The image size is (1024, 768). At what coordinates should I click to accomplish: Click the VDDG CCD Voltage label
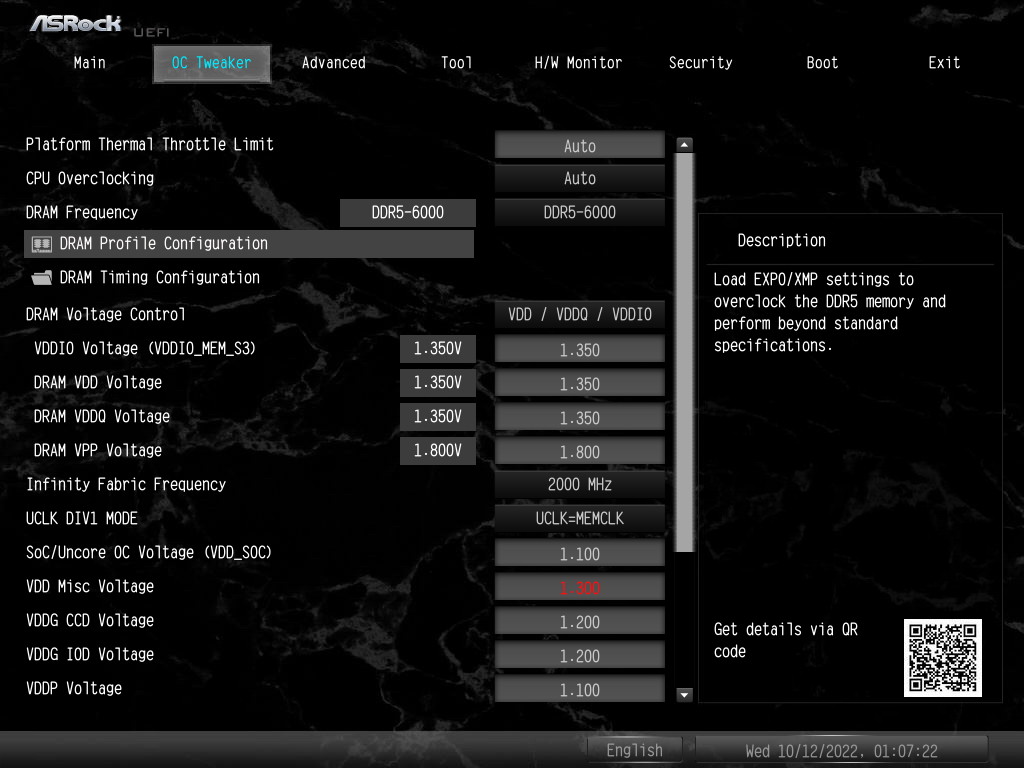point(89,620)
